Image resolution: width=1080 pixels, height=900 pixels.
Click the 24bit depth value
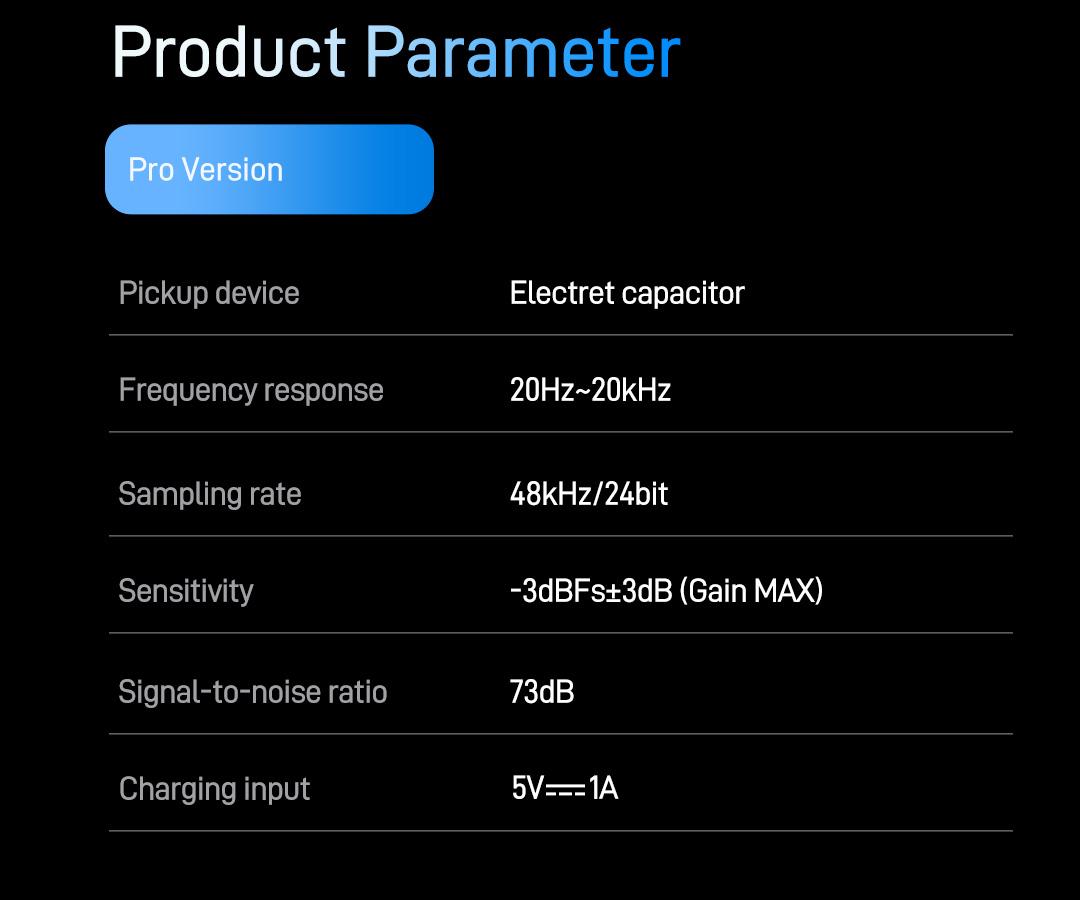click(x=637, y=494)
